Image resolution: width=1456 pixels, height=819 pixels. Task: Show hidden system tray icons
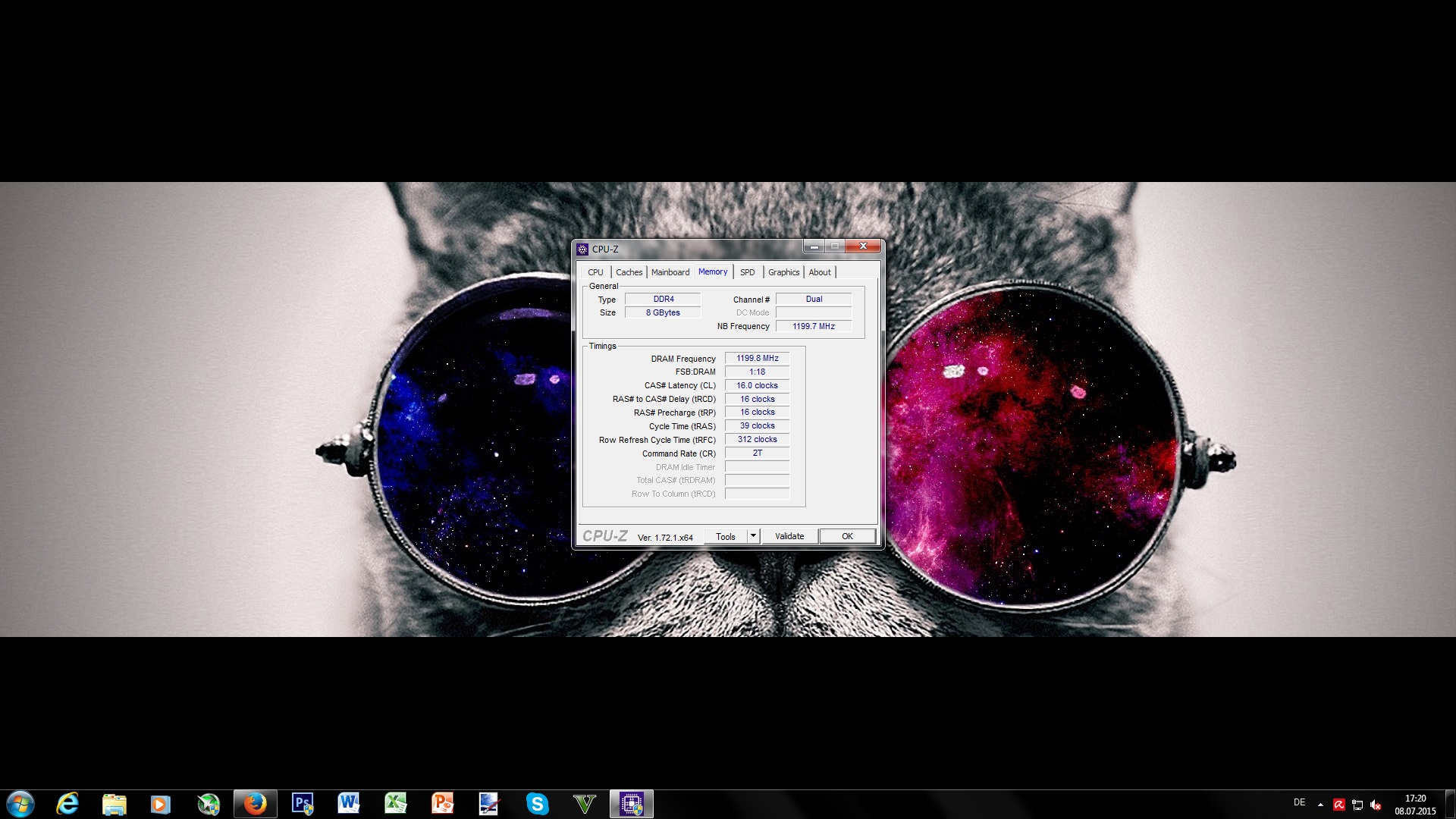(1320, 805)
